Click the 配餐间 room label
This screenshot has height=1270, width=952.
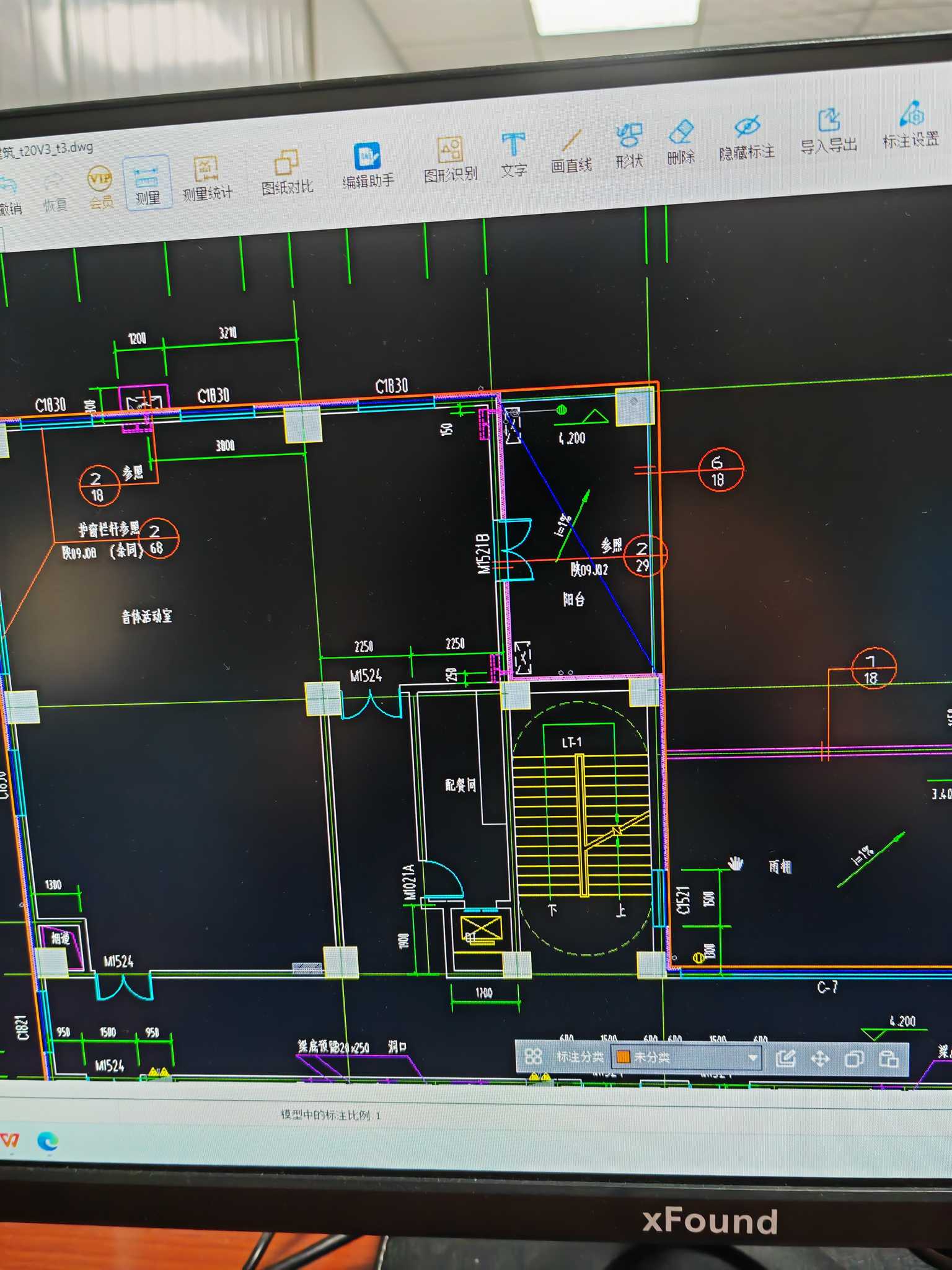point(461,785)
